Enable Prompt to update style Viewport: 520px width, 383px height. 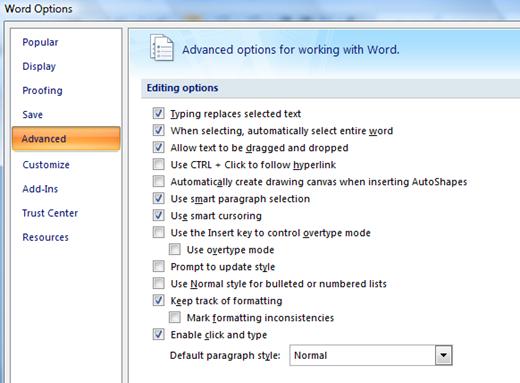[x=158, y=266]
